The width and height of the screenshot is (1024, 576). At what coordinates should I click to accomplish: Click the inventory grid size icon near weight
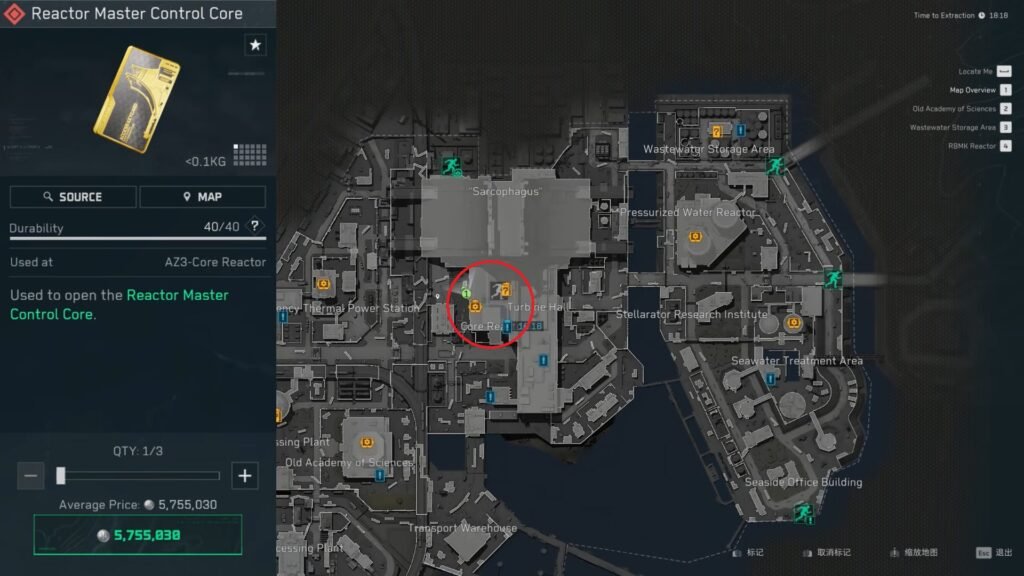(250, 155)
